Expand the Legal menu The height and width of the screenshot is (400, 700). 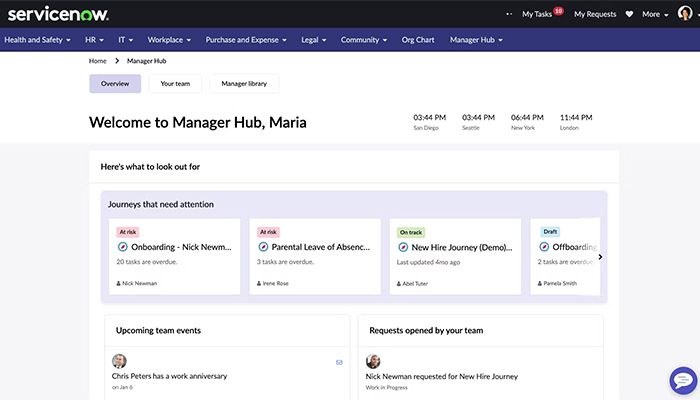coord(313,40)
